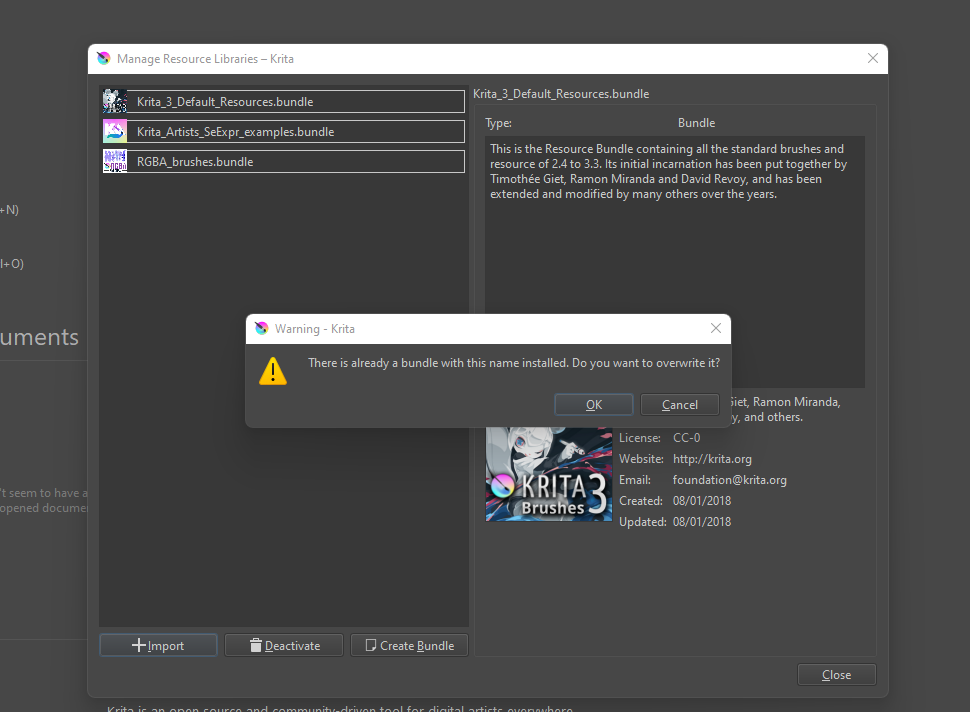Click the RGBA_brushes bundle thumbnail icon
The width and height of the screenshot is (970, 712).
(115, 161)
